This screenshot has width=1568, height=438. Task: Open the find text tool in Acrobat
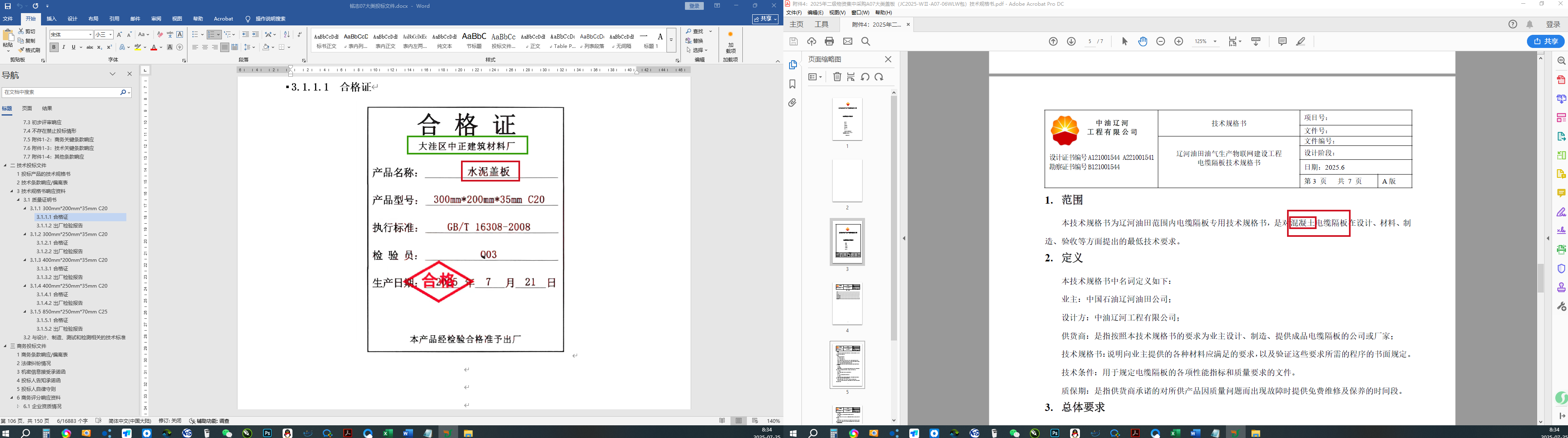[x=865, y=41]
